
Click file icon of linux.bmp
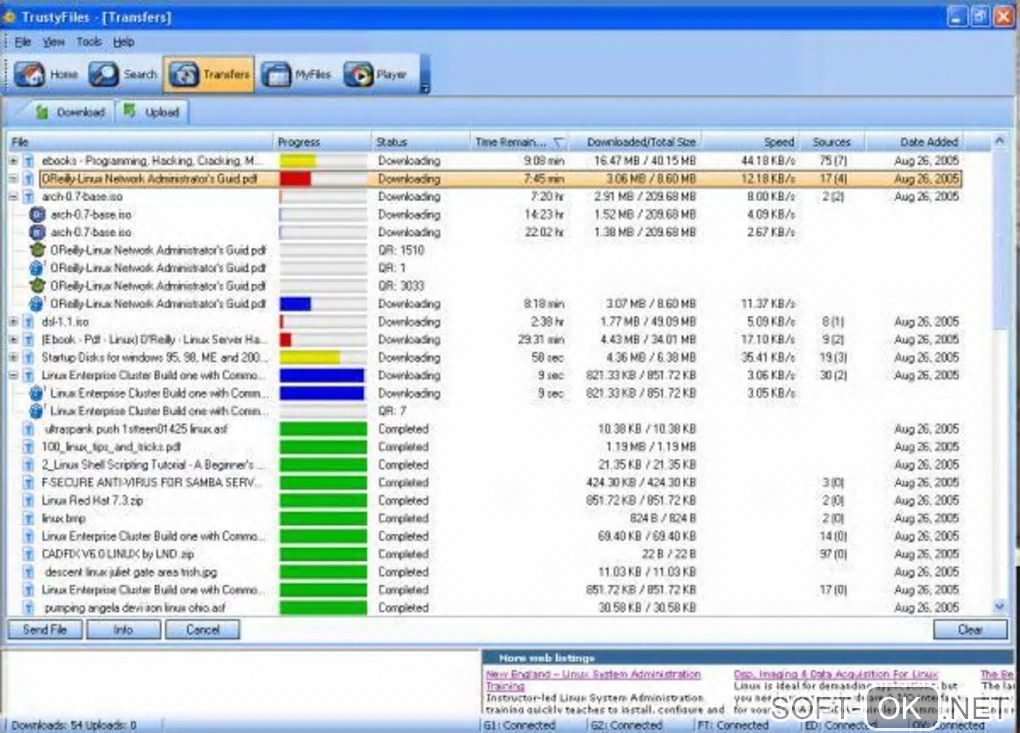(x=29, y=518)
